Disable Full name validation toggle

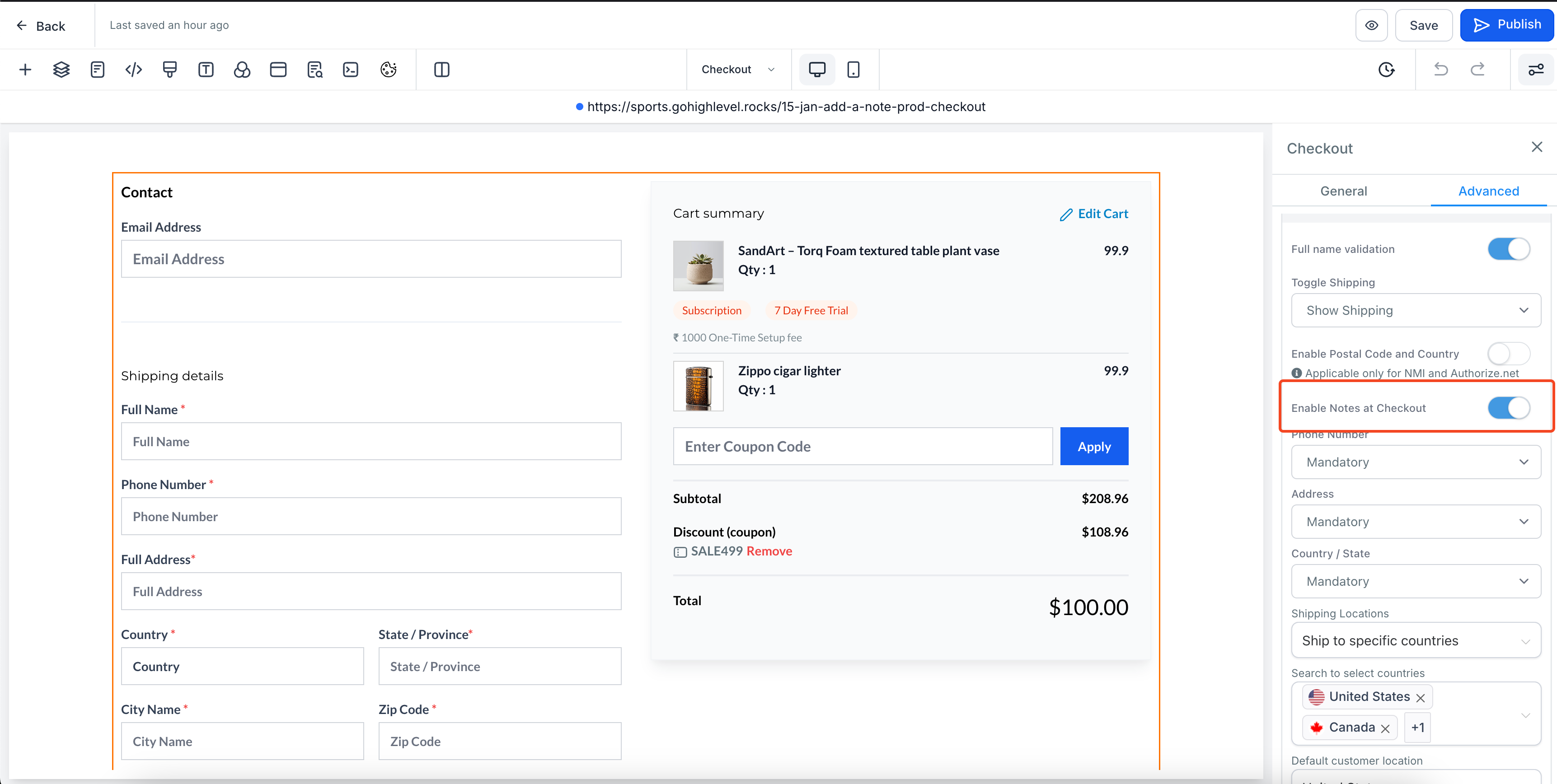(1508, 249)
